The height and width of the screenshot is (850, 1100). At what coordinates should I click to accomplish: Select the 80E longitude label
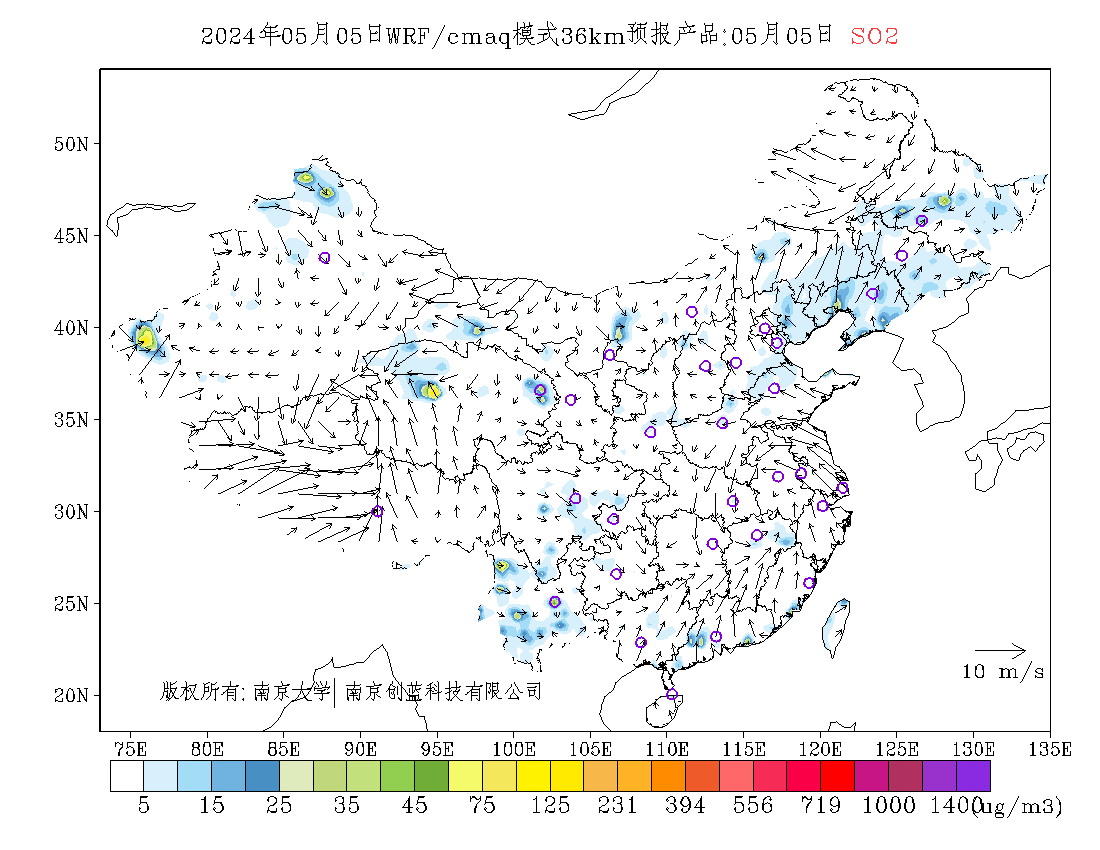(x=207, y=749)
